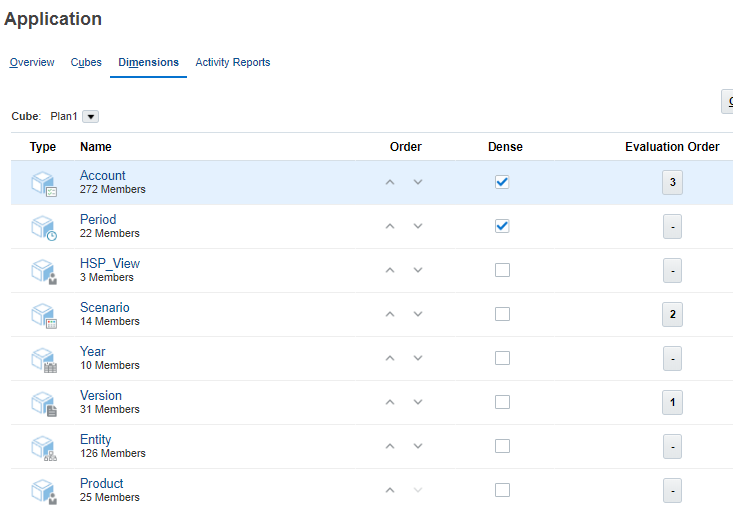Open the Cube Plan1 dropdown
Screen dimensions: 733x511
tap(91, 116)
